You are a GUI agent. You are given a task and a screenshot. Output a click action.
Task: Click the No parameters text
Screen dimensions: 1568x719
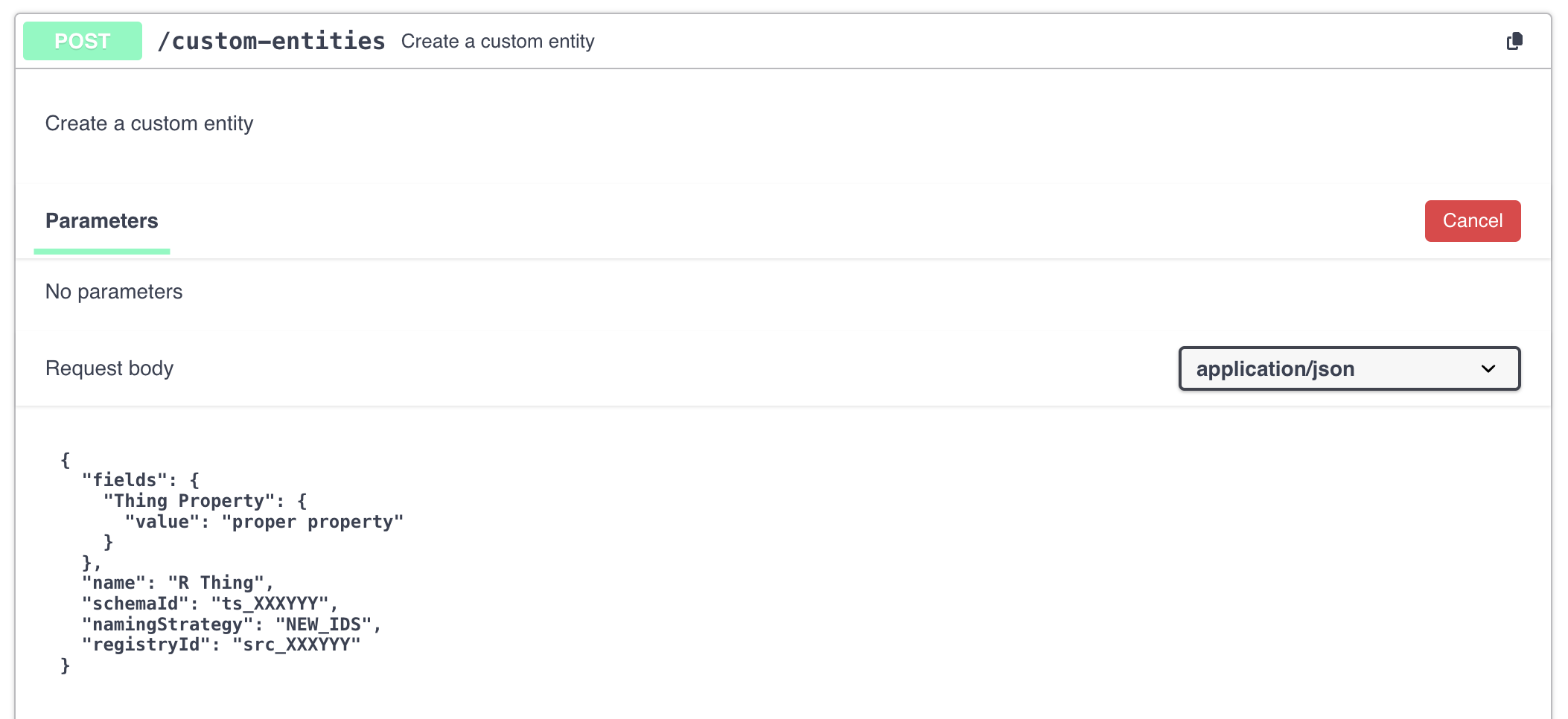pos(114,292)
